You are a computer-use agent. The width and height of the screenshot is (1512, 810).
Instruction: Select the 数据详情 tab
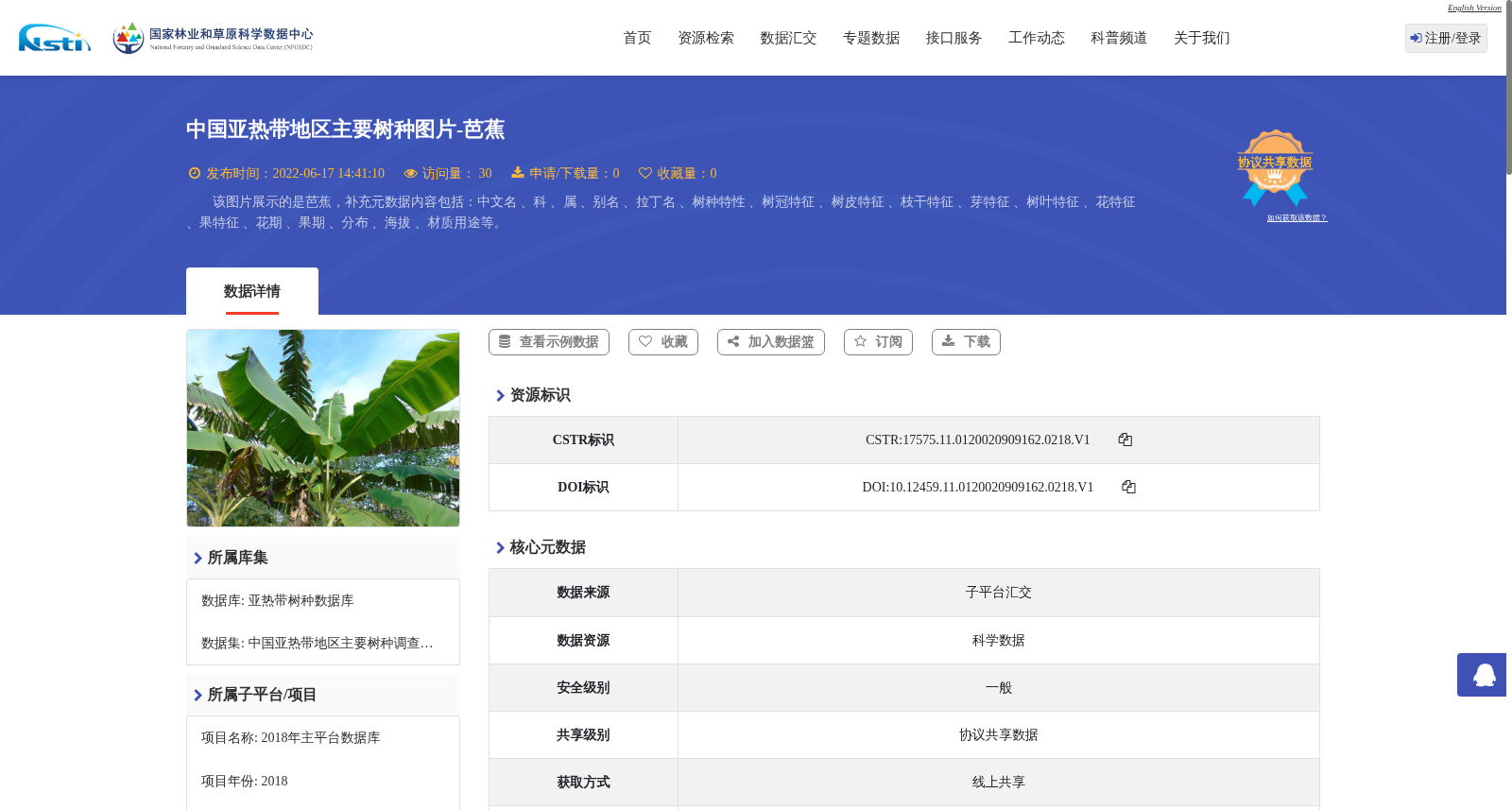point(252,291)
